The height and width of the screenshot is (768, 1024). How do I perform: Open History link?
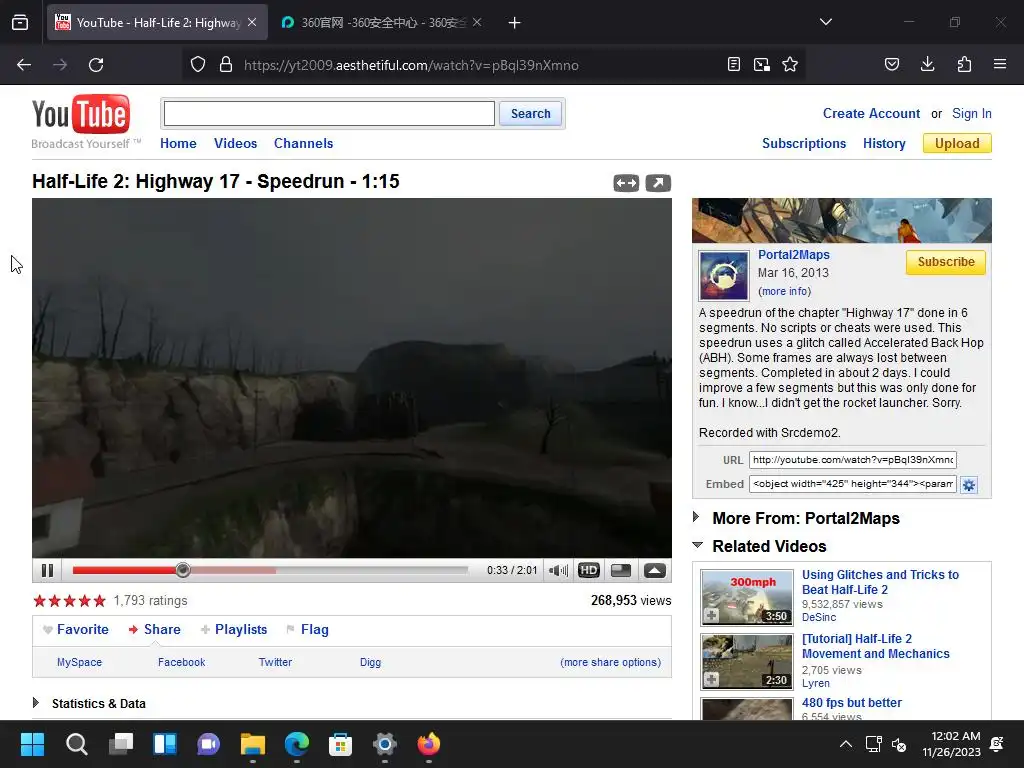(884, 143)
